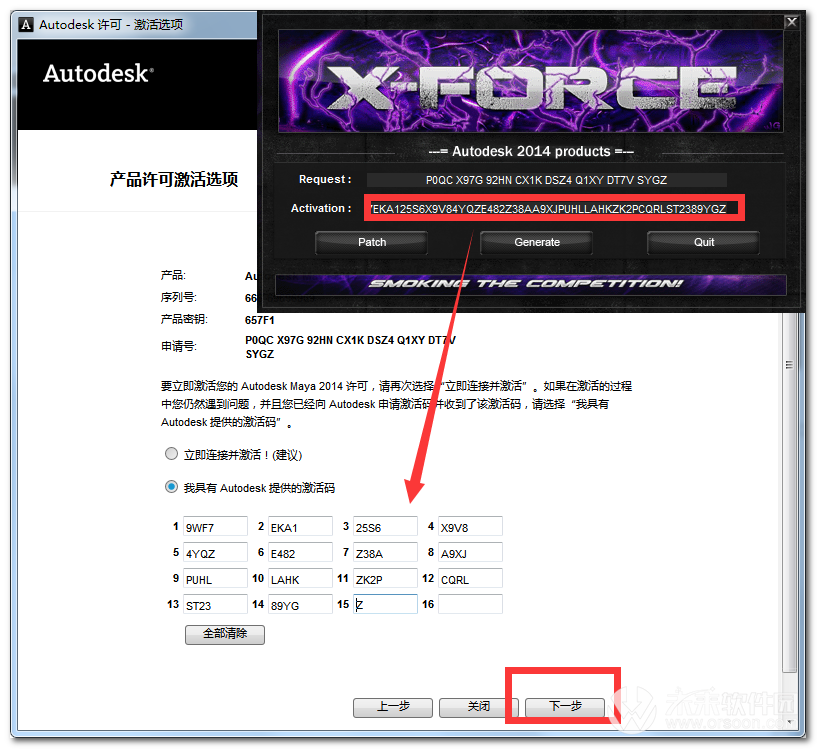Click the active code box numbered 15
Viewport: 817px width, 749px height.
click(x=385, y=605)
